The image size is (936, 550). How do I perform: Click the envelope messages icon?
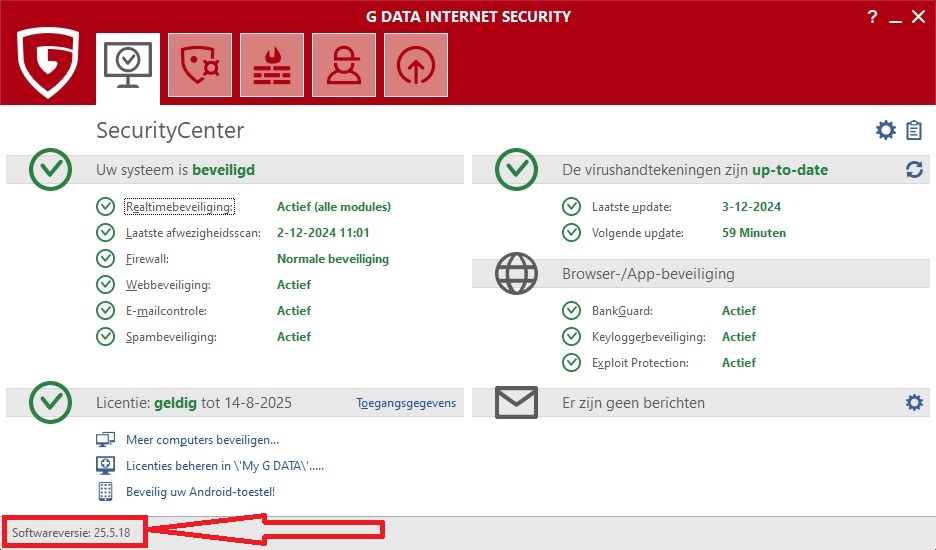[516, 402]
